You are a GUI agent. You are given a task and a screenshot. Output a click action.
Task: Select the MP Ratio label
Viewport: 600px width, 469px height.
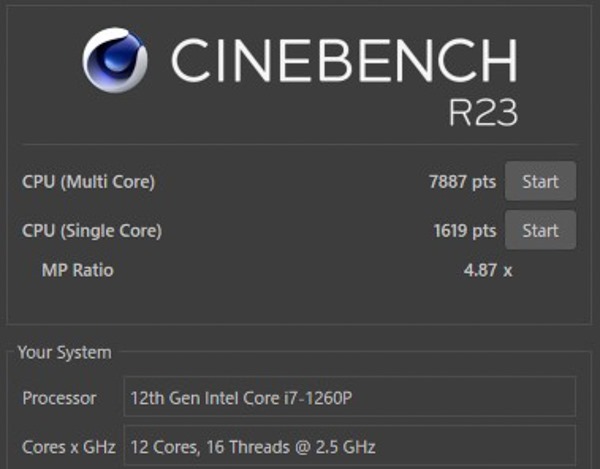point(78,270)
